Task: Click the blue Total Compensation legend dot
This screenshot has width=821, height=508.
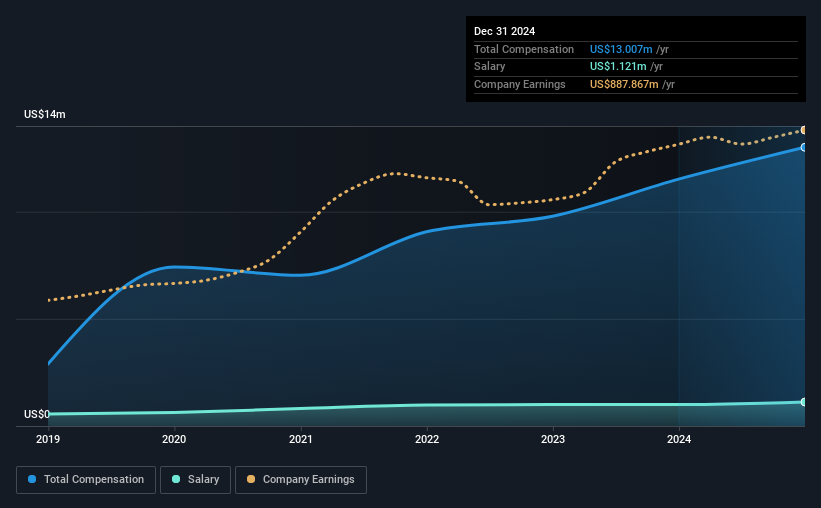Action: 32,479
